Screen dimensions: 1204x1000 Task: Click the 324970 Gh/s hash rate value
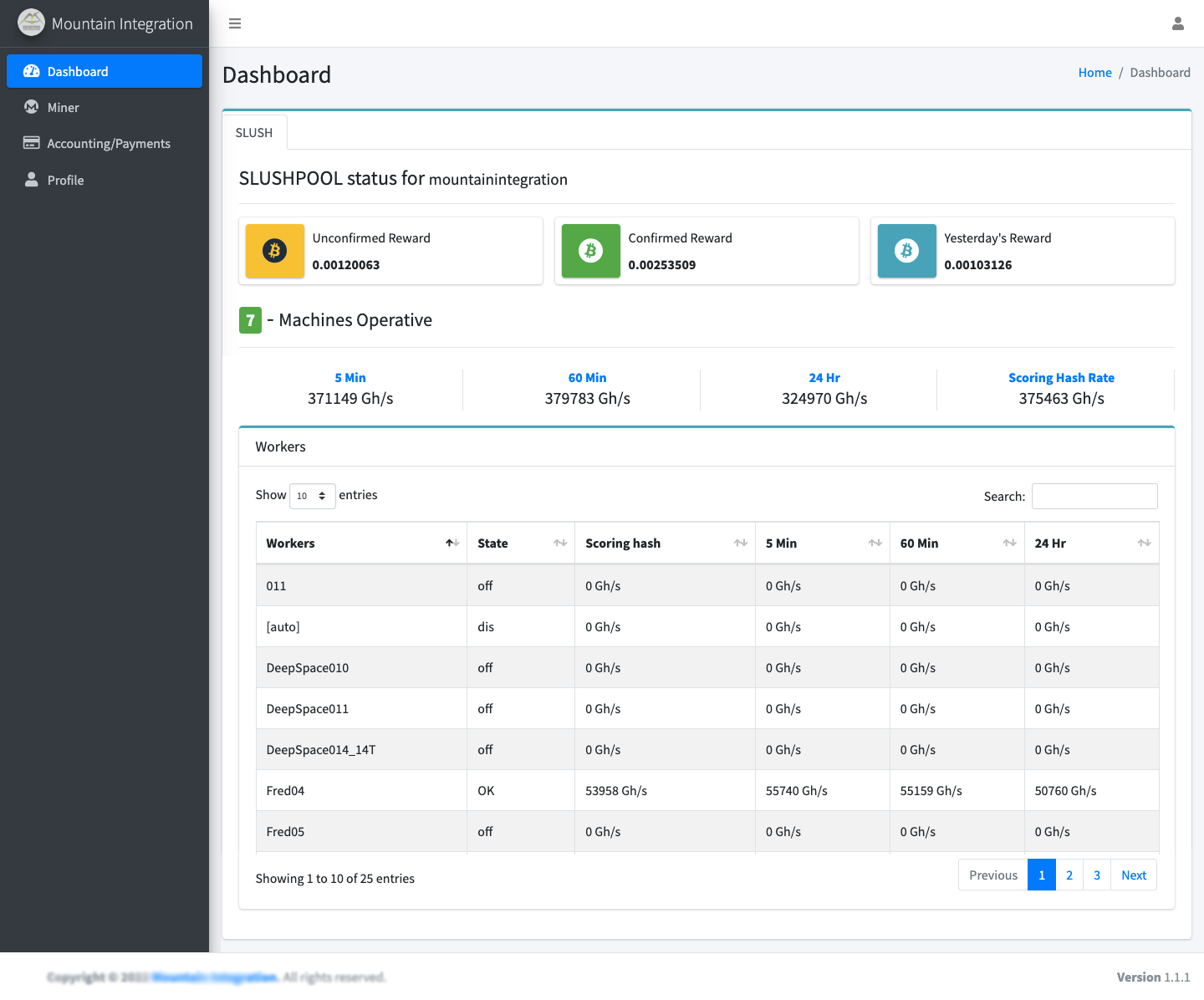(824, 399)
